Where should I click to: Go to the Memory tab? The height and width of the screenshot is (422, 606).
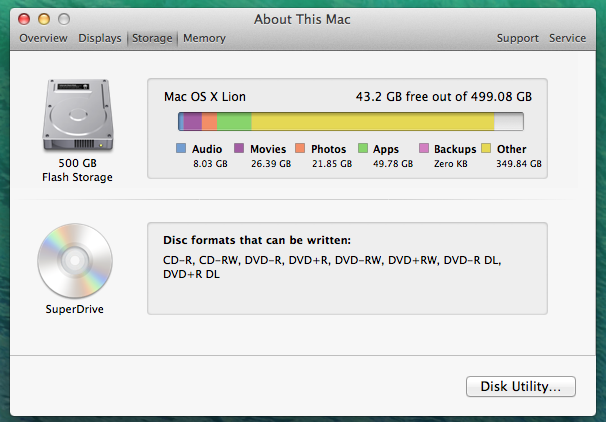(x=204, y=38)
